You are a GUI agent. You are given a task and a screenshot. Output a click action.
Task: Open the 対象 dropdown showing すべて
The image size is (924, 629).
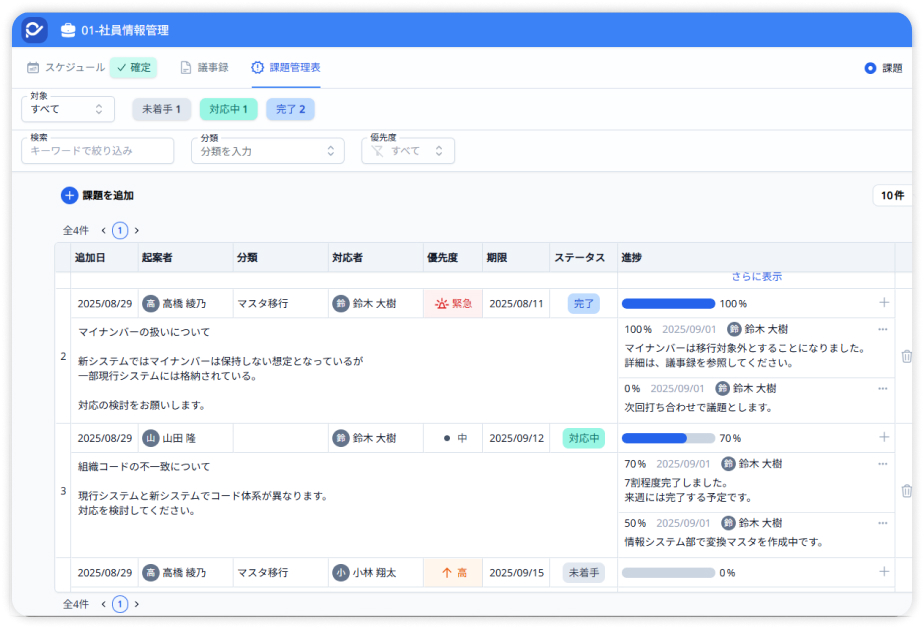click(67, 110)
